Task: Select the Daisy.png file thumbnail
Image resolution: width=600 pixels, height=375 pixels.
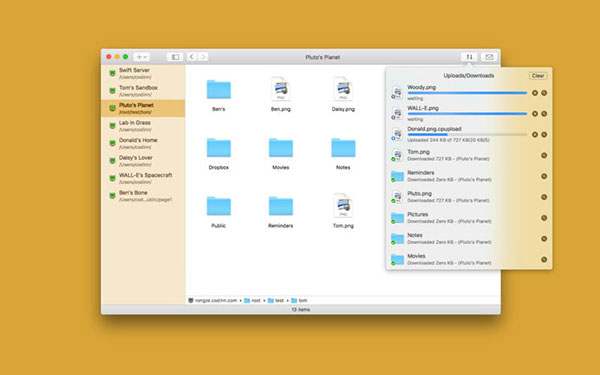Action: 343,95
